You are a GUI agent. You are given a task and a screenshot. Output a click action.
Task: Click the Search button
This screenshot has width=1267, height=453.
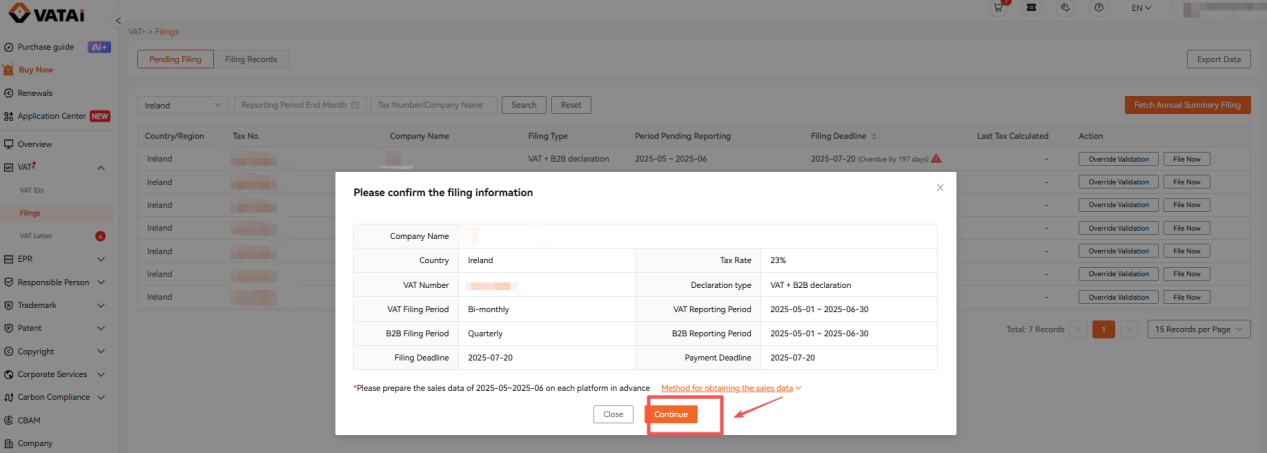point(525,104)
